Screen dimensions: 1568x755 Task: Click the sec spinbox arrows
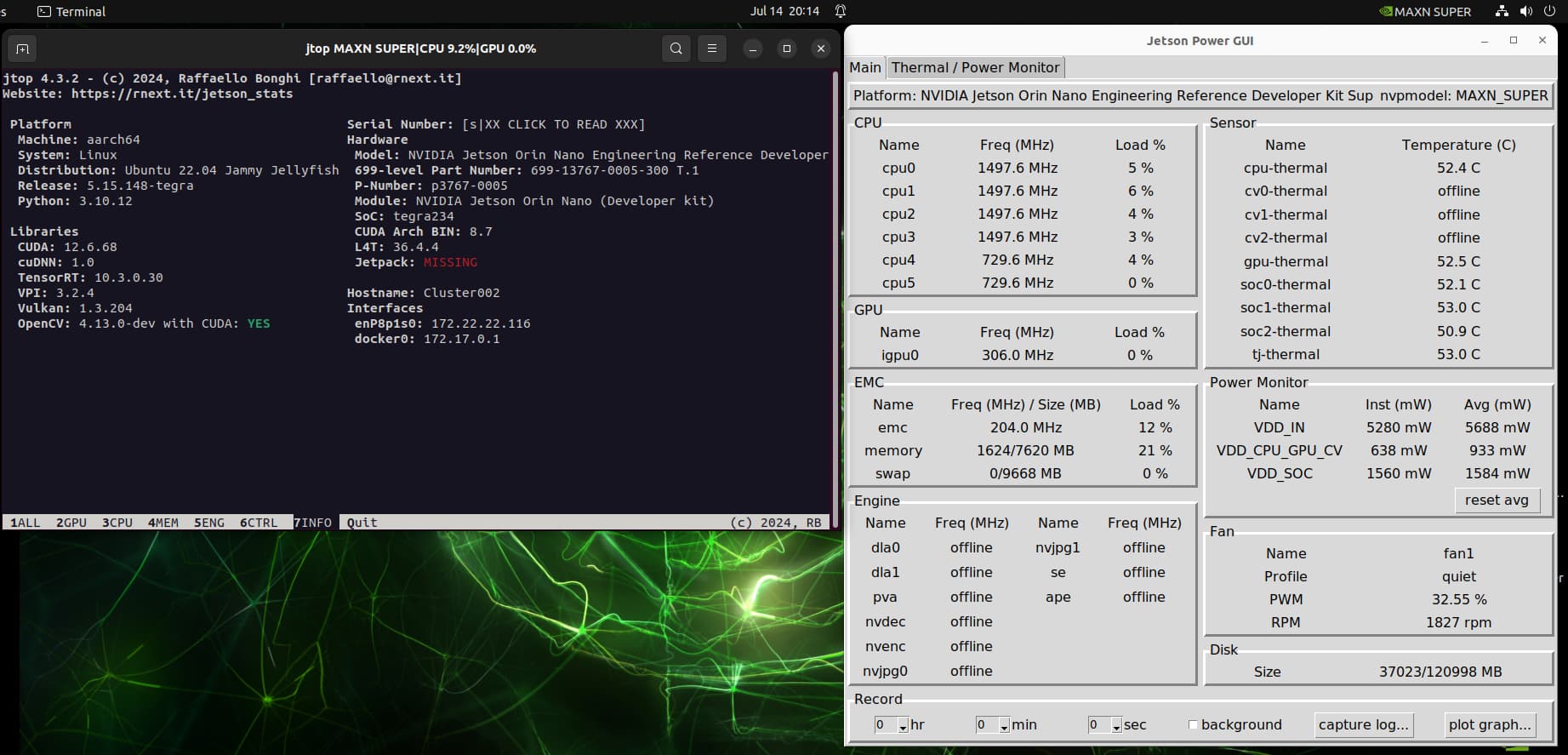(1116, 725)
